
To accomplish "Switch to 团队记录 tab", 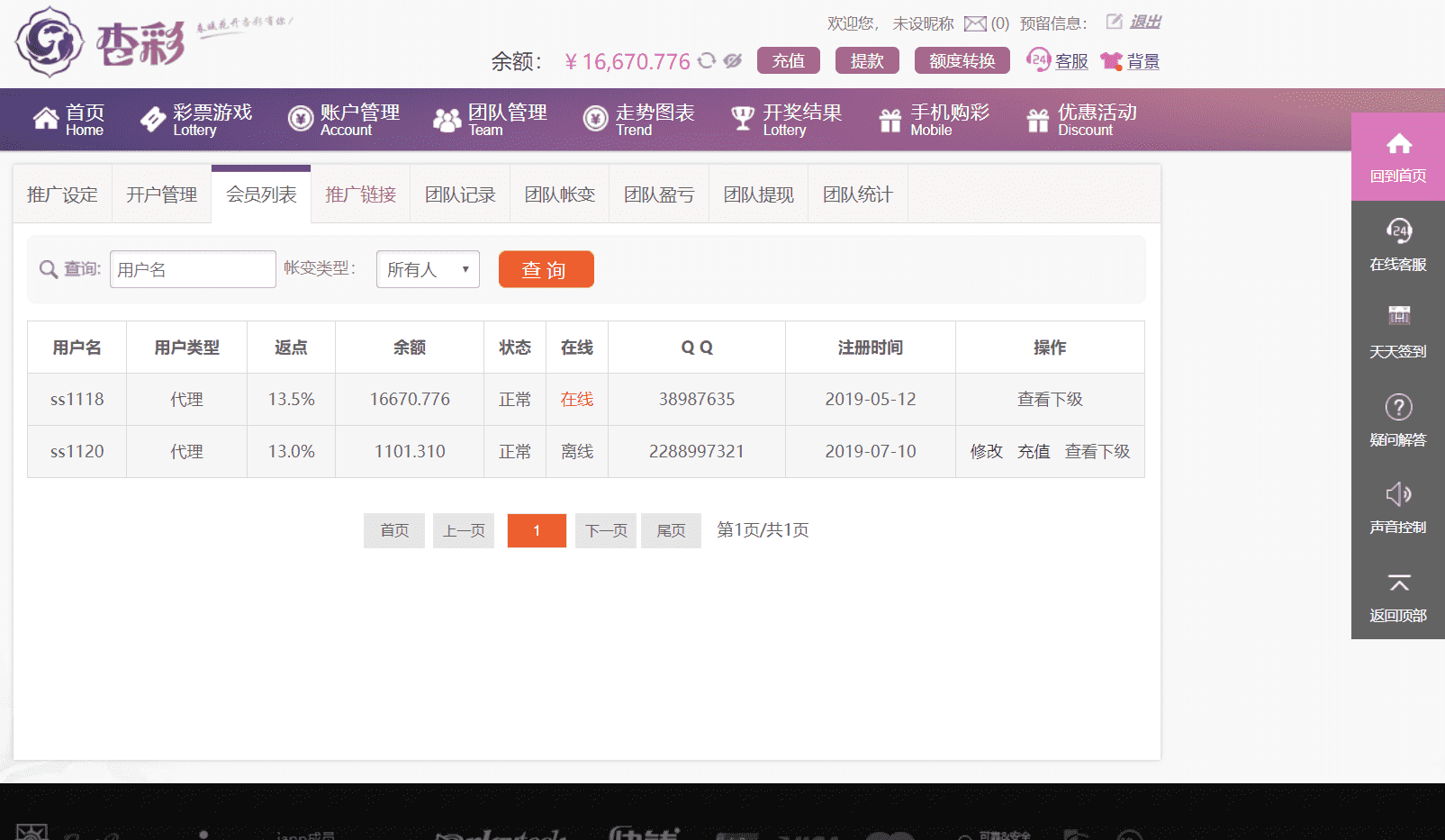I will [x=460, y=194].
